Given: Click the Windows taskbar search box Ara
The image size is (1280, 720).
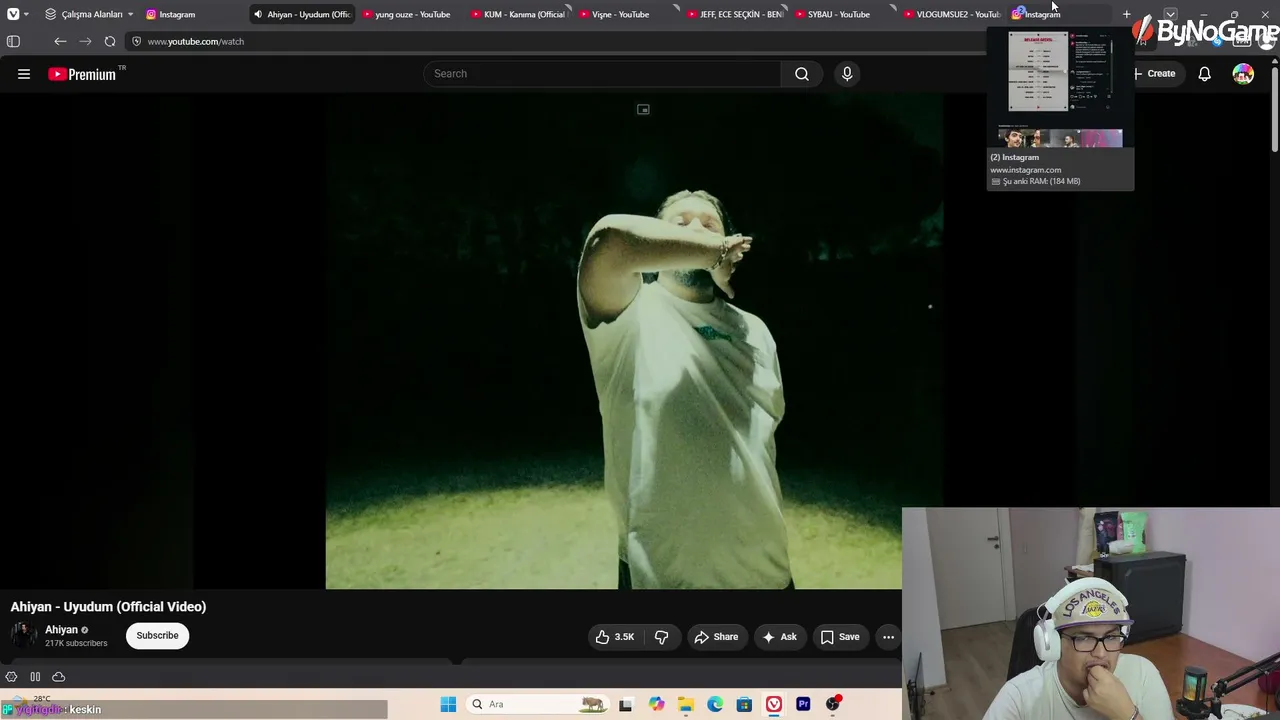Looking at the screenshot, I should pyautogui.click(x=537, y=704).
